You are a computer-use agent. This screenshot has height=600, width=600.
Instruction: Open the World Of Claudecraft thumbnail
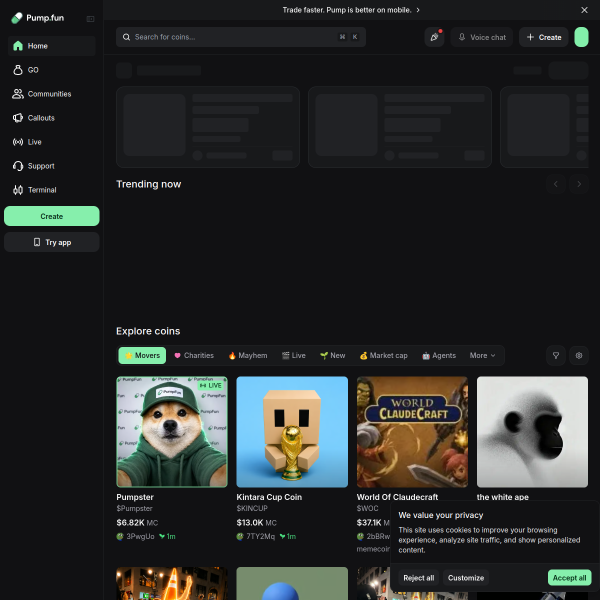(x=412, y=432)
